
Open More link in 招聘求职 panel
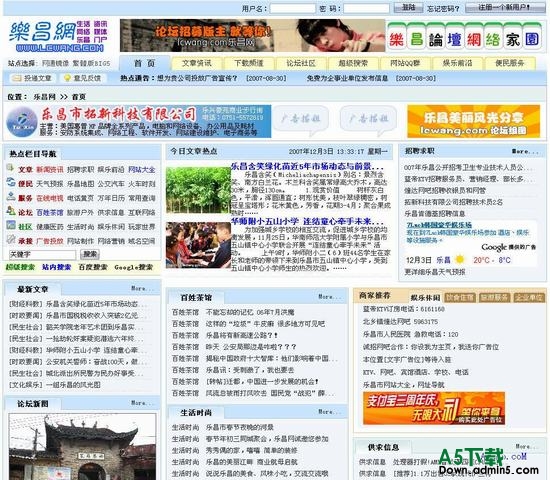[525, 151]
